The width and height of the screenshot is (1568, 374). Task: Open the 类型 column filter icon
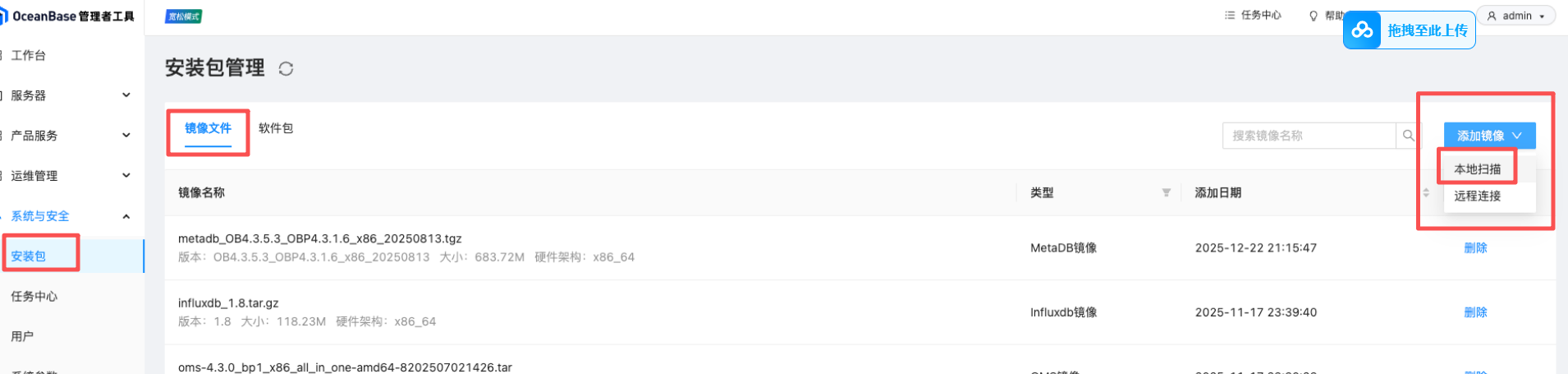click(x=1166, y=192)
